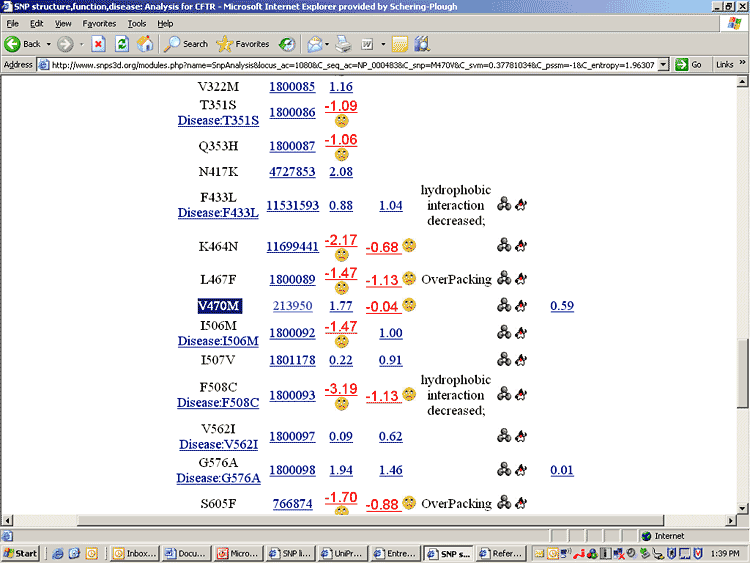This screenshot has width=750, height=563.
Task: Click the Go button beside address bar
Action: (689, 65)
